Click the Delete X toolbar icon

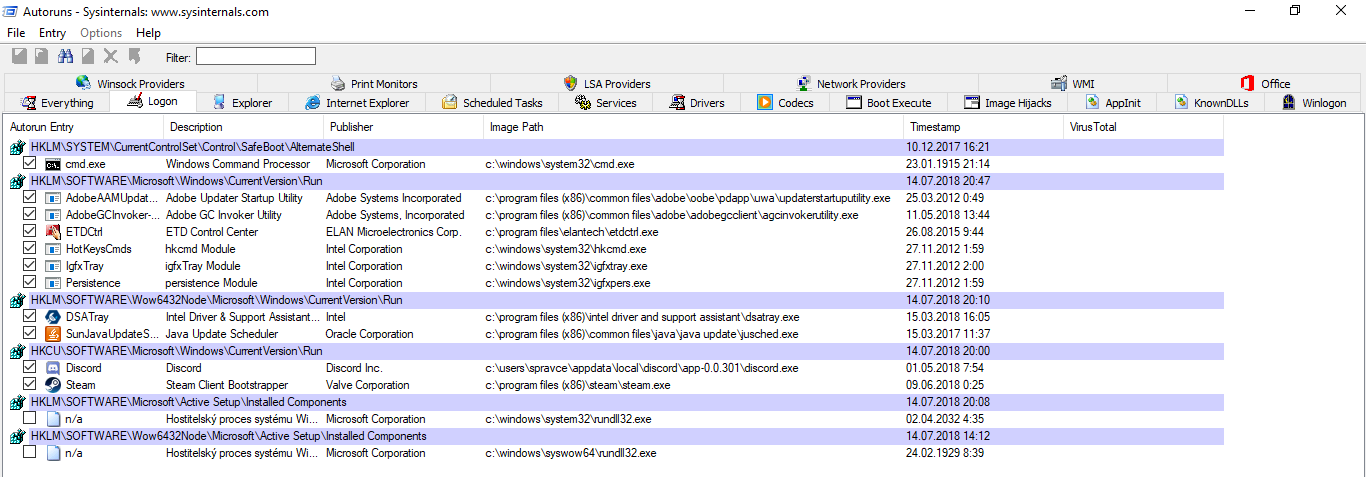[111, 57]
